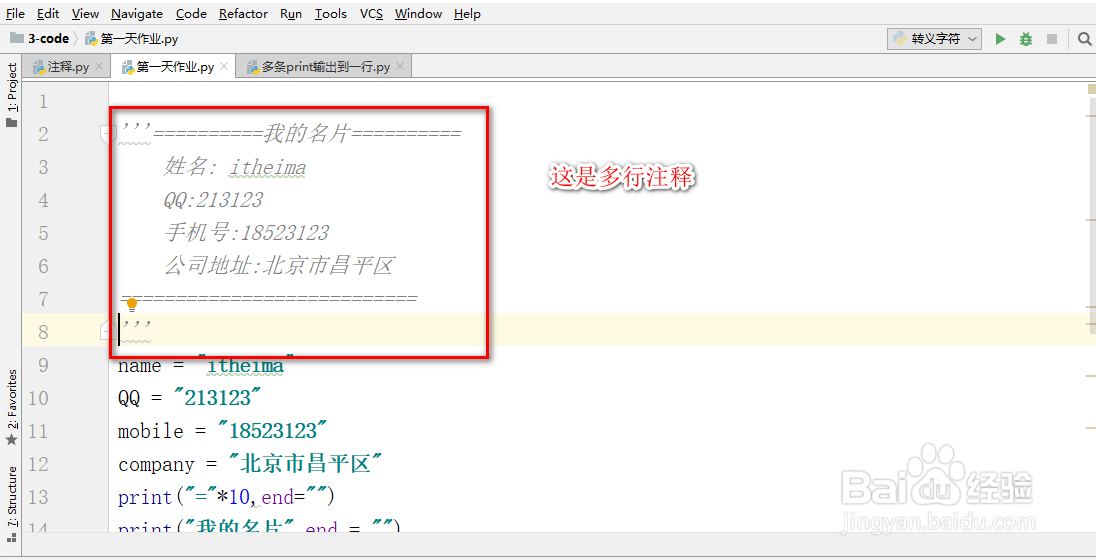Image resolution: width=1096 pixels, height=560 pixels.
Task: Click line number 5 in the gutter
Action: click(43, 233)
